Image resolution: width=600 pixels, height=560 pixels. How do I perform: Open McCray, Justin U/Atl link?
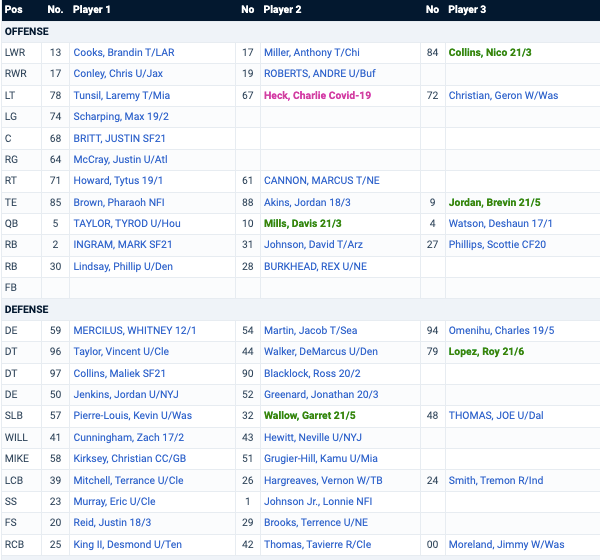pos(120,159)
